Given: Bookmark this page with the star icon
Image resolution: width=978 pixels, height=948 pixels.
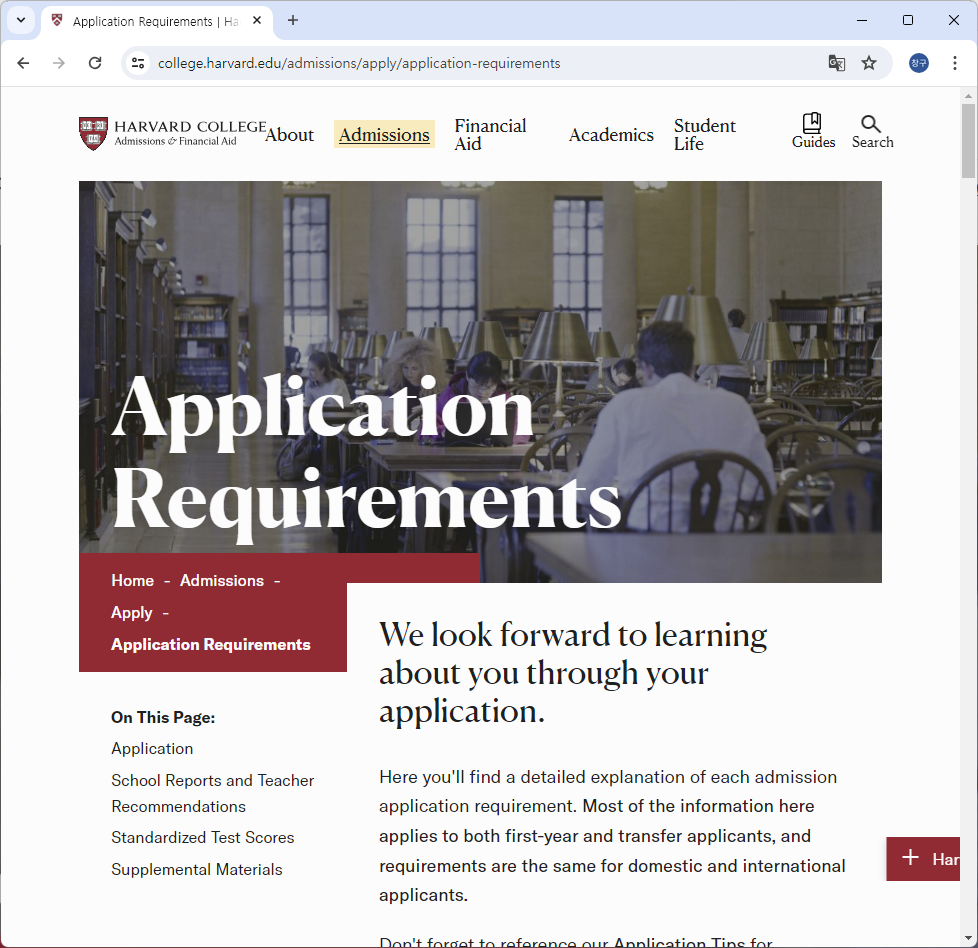Looking at the screenshot, I should [x=869, y=63].
